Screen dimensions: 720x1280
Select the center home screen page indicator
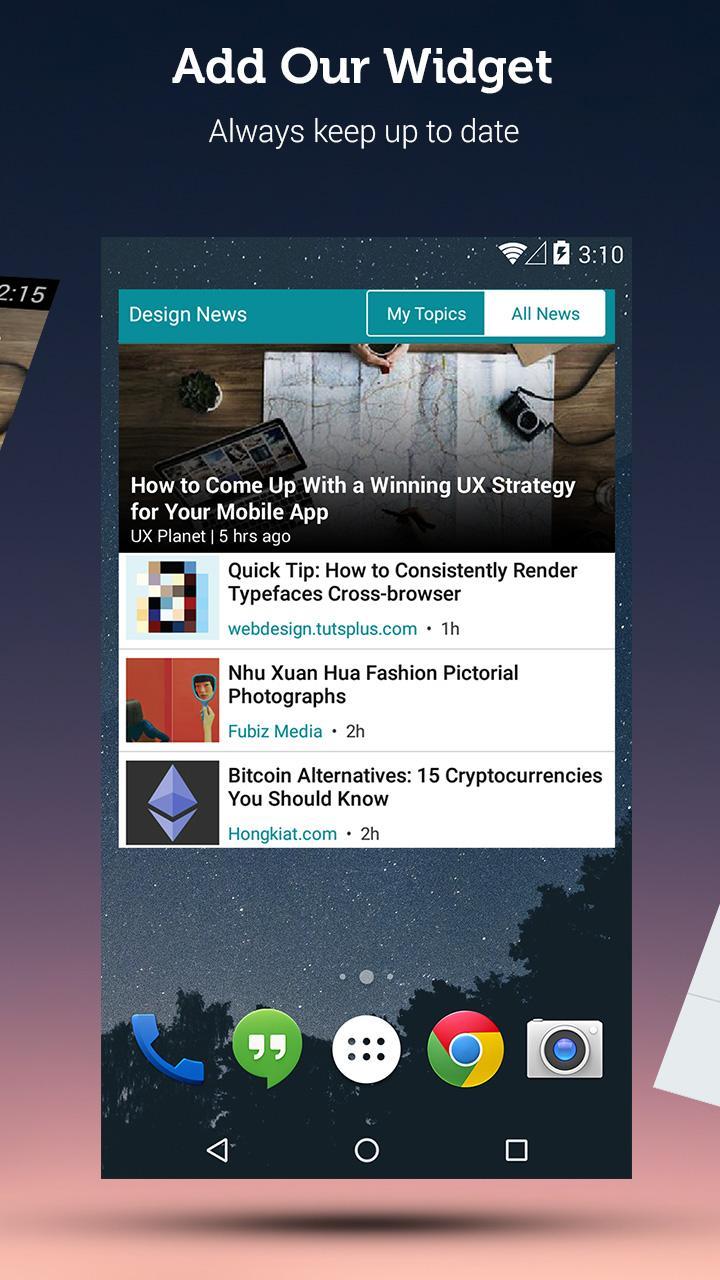tap(366, 976)
